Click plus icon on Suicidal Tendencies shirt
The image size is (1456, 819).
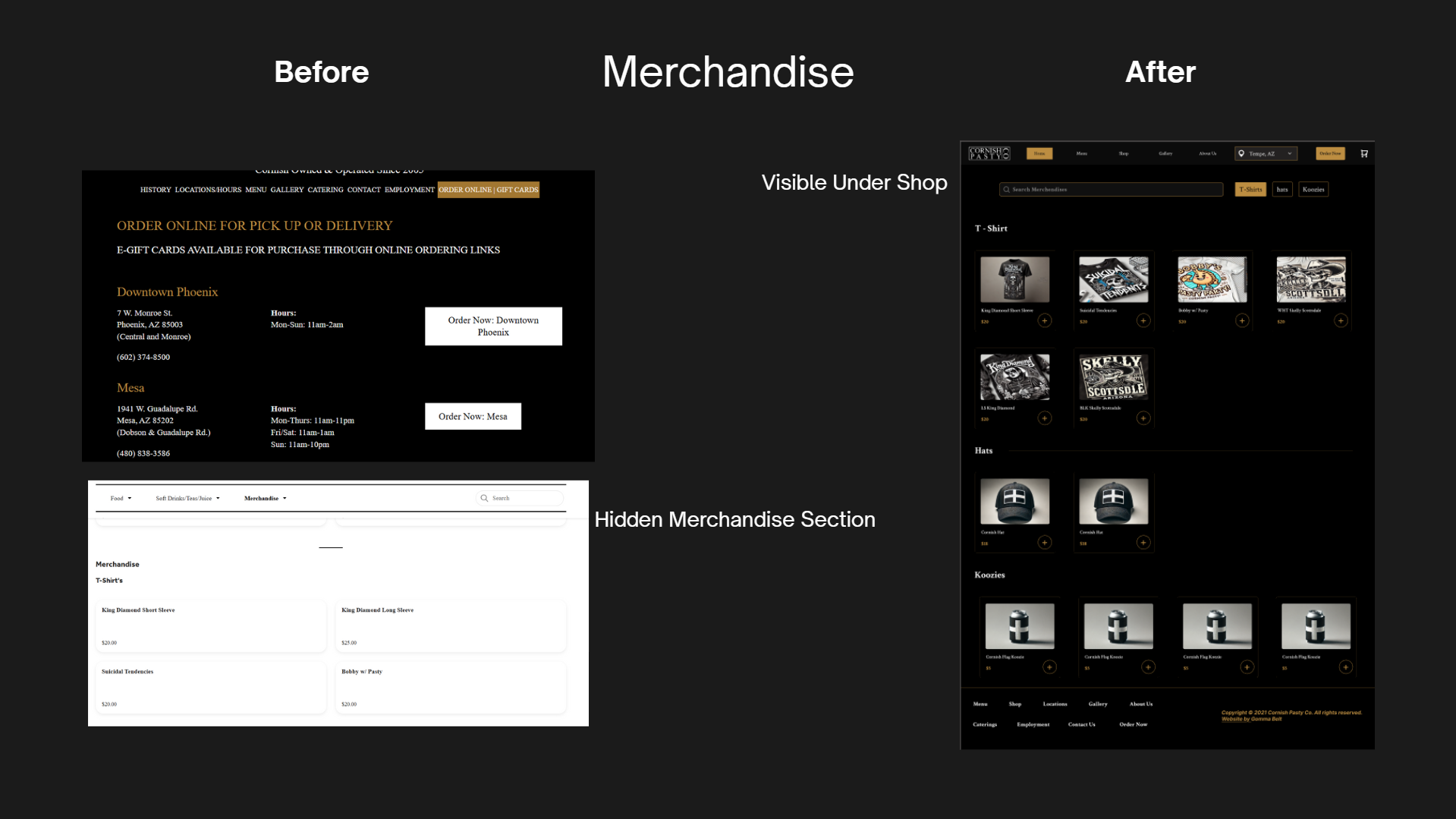coord(1143,321)
